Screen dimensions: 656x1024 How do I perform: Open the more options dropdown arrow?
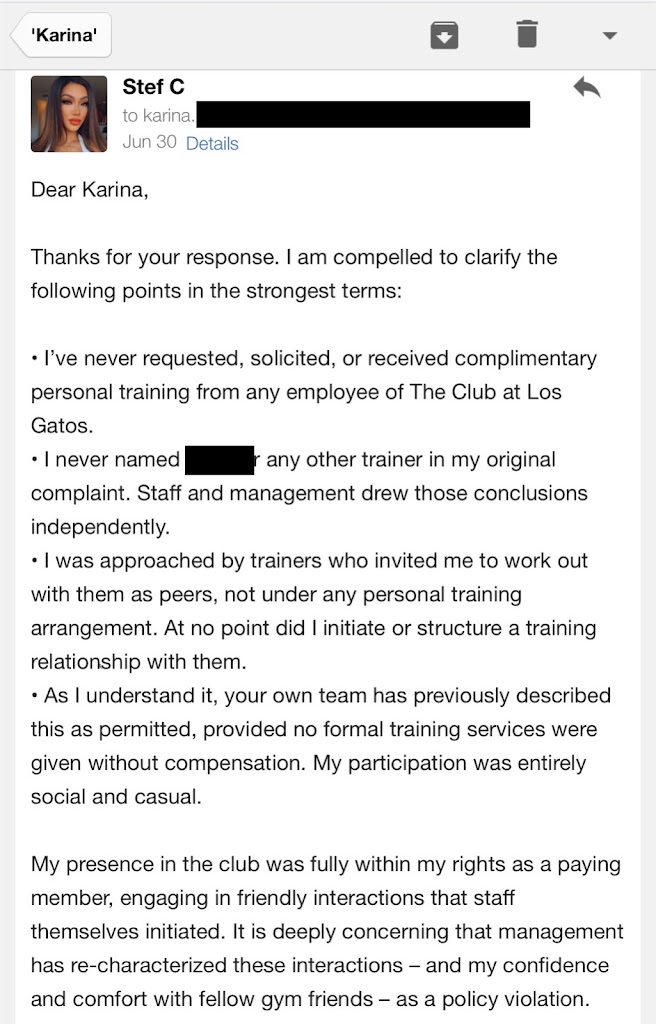pyautogui.click(x=610, y=36)
